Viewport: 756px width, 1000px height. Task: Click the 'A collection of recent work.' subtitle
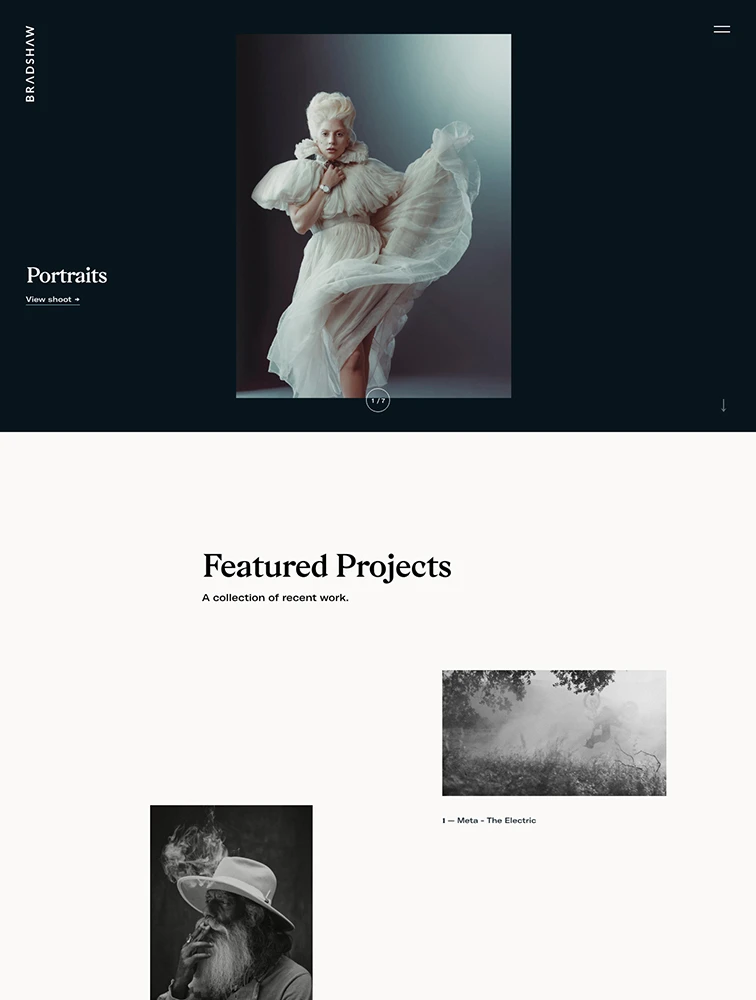point(275,598)
